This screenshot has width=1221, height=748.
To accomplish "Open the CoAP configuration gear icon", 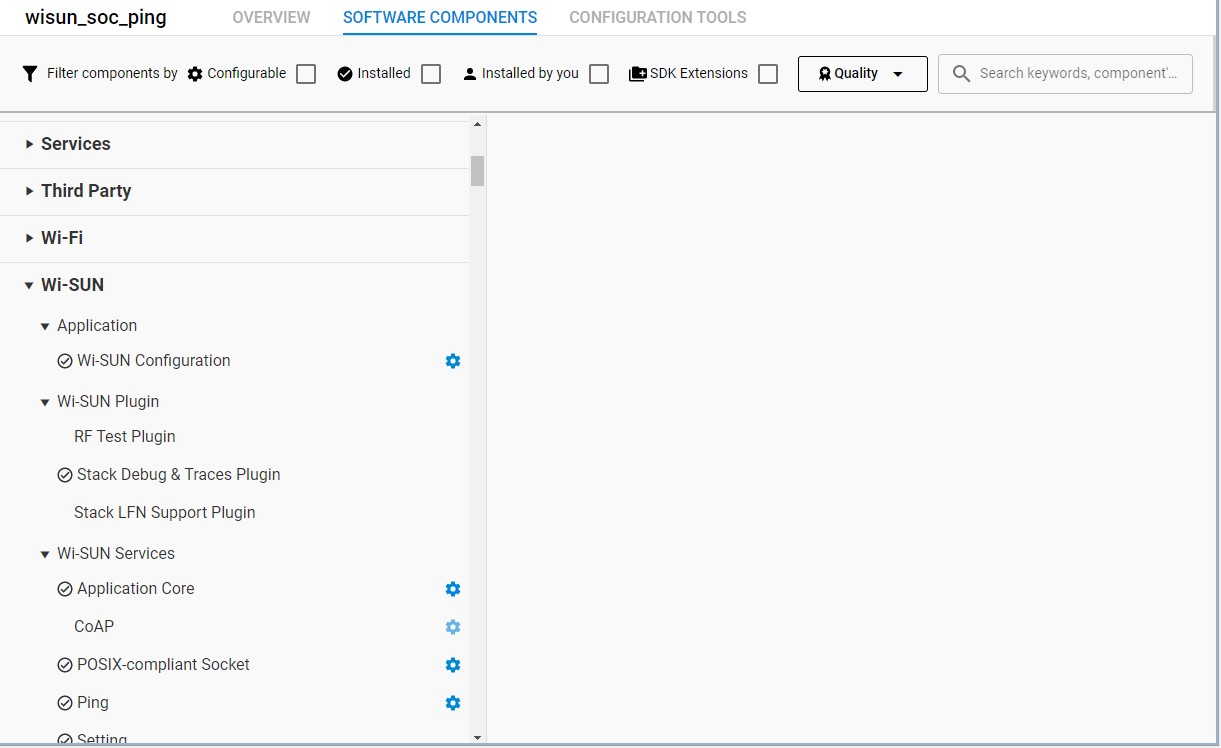I will tap(453, 627).
